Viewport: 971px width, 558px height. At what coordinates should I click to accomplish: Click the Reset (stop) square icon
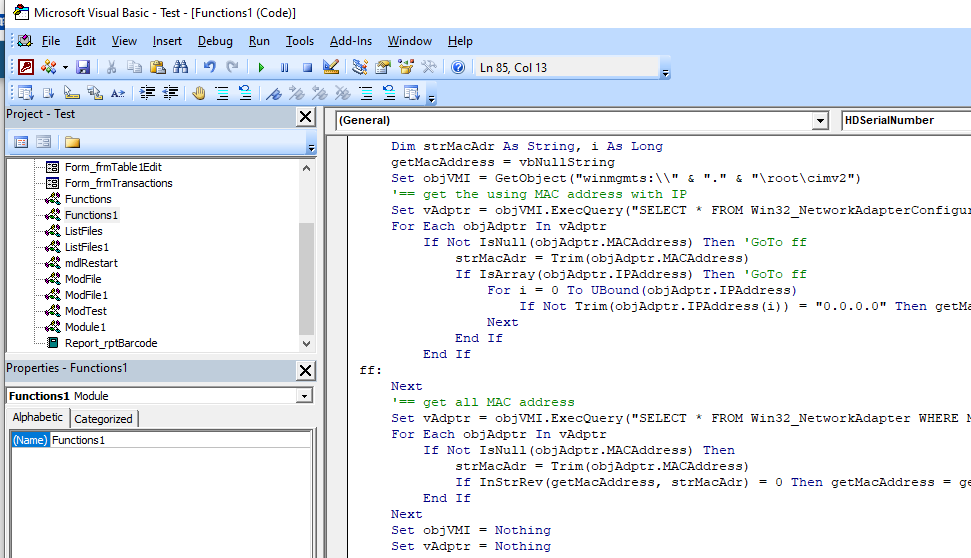point(307,67)
